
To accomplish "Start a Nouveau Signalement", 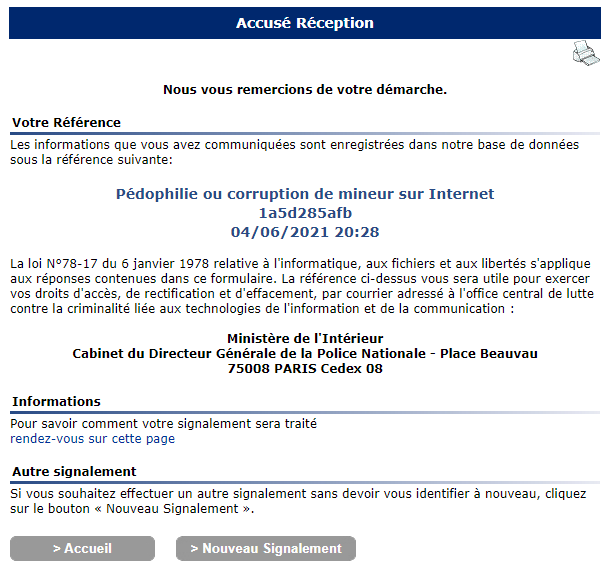I will 266,548.
